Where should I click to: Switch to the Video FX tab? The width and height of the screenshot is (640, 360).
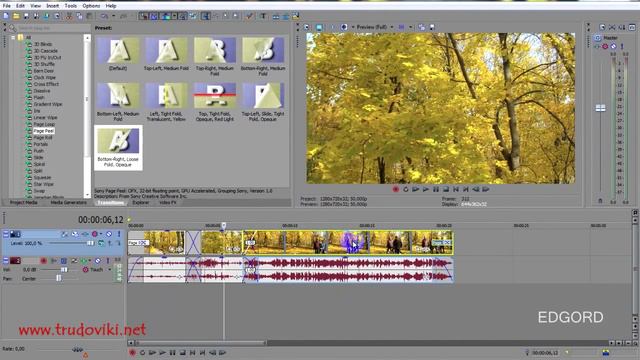click(x=168, y=202)
